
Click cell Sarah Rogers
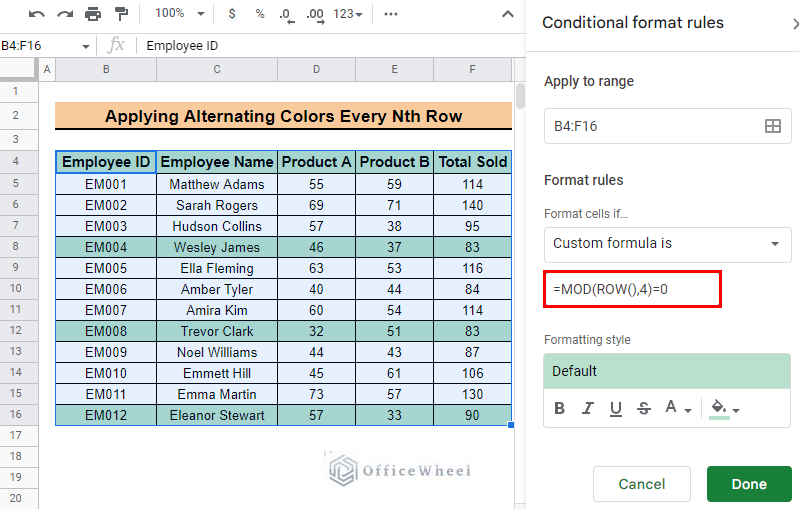(x=217, y=205)
